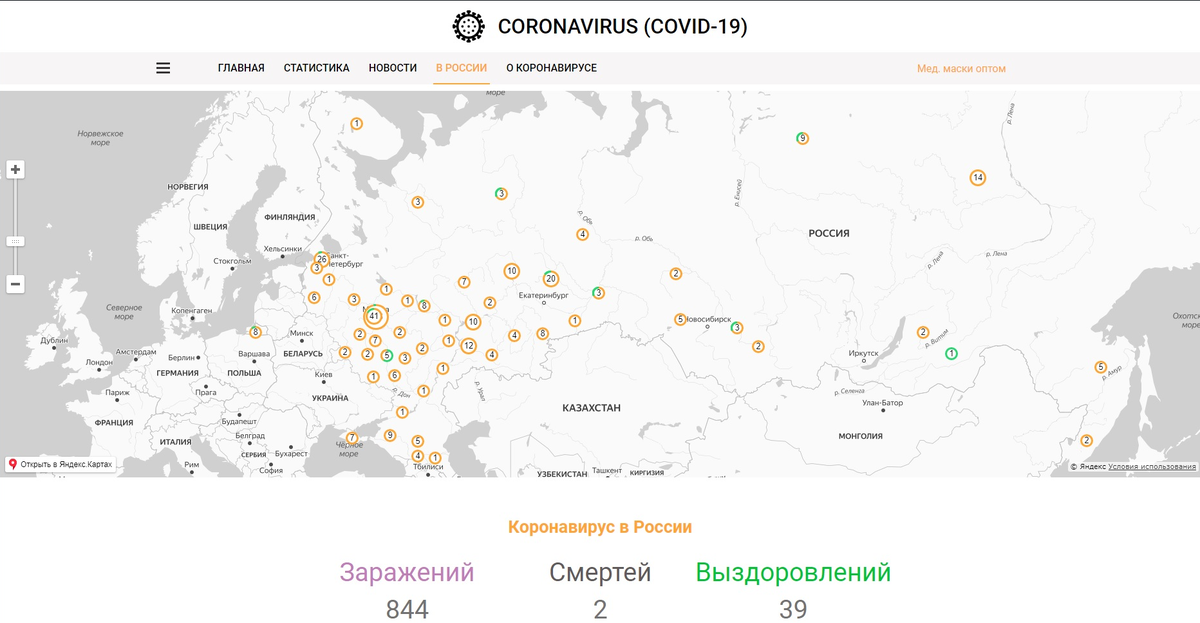
Task: Click the CORONAVIRUS (COVID-19) site title
Action: 622,27
